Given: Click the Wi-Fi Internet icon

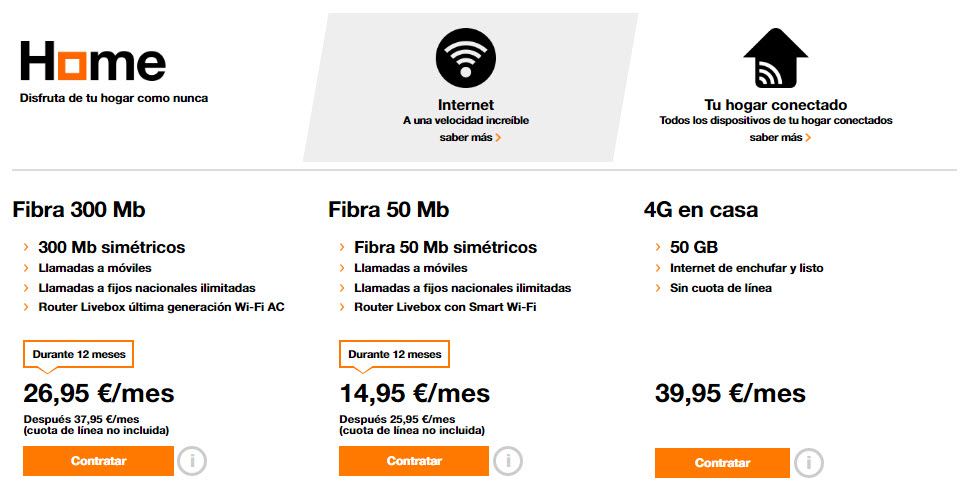Looking at the screenshot, I should (x=465, y=57).
